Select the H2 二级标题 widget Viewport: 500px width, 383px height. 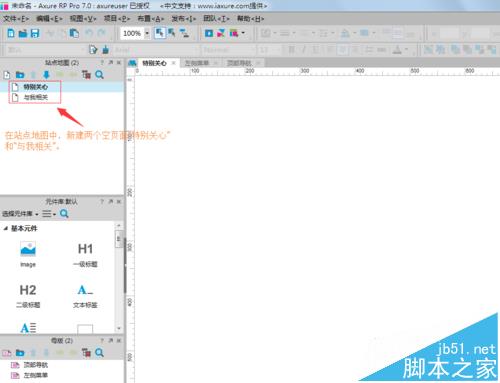coord(28,296)
